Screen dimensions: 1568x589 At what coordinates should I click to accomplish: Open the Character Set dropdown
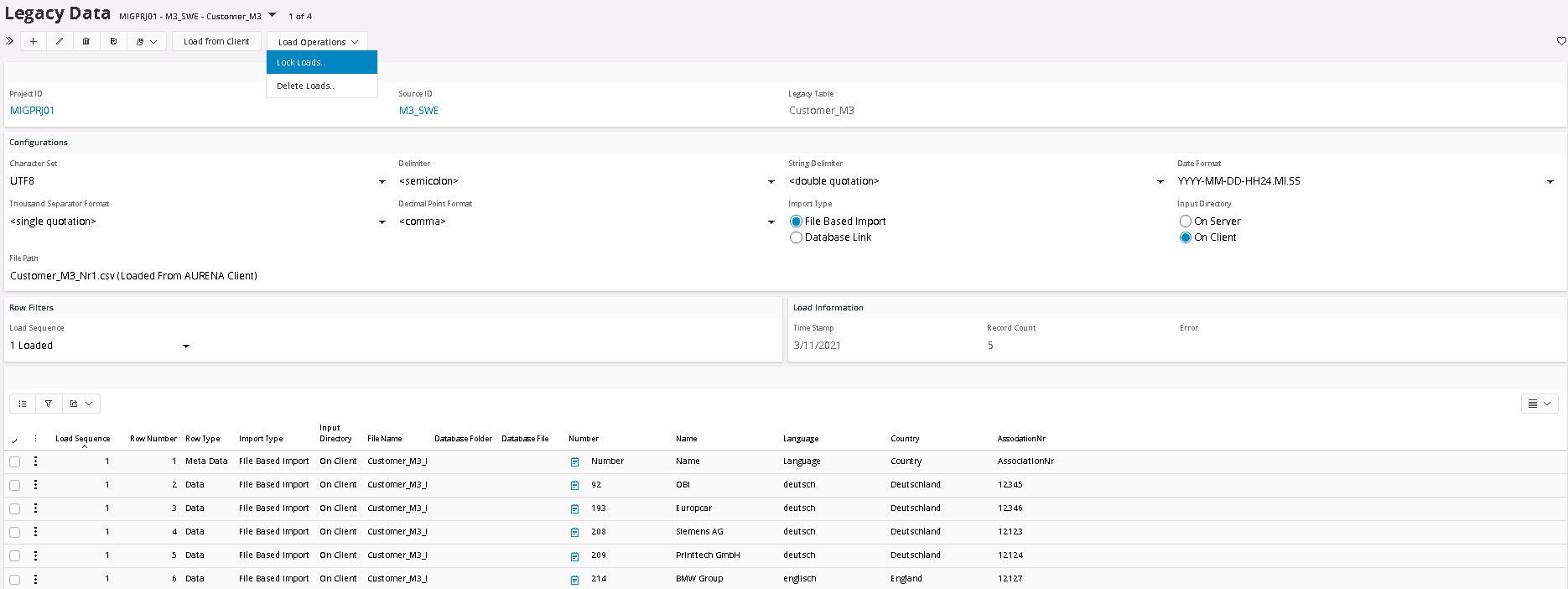(382, 182)
